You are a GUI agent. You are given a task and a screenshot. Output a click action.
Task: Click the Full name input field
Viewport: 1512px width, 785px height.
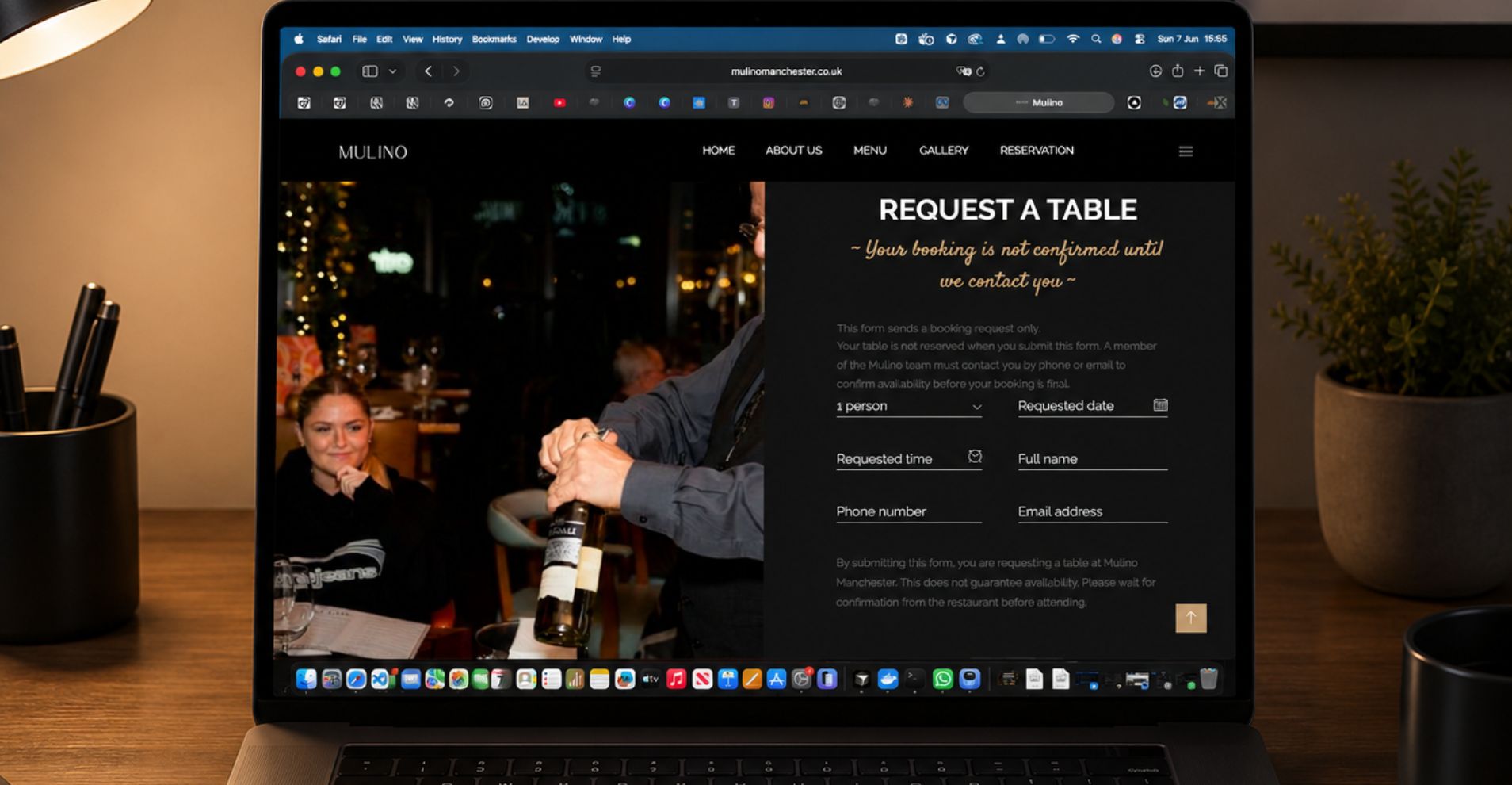[1092, 459]
